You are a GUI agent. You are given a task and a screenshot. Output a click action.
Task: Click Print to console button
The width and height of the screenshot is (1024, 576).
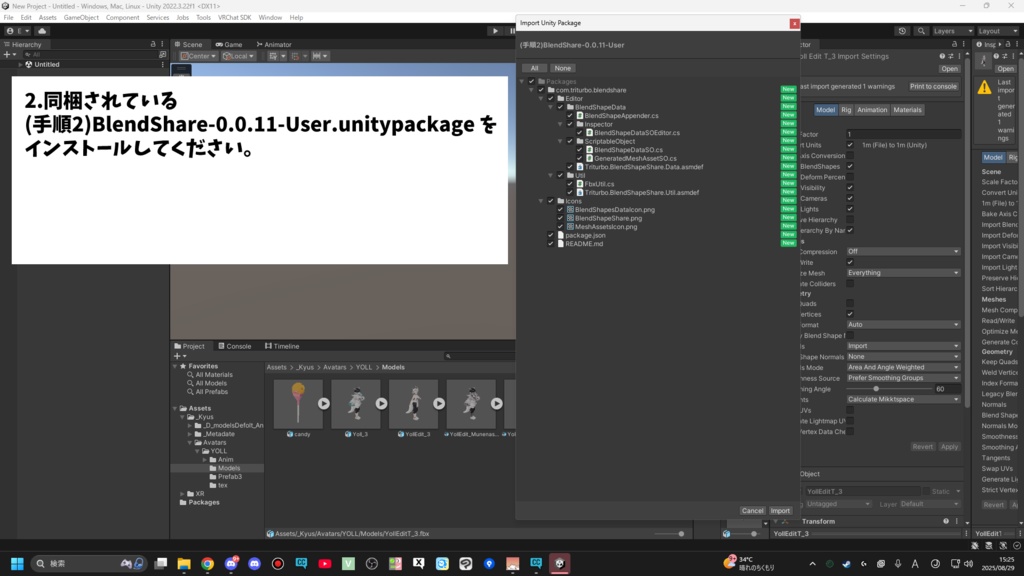point(933,86)
